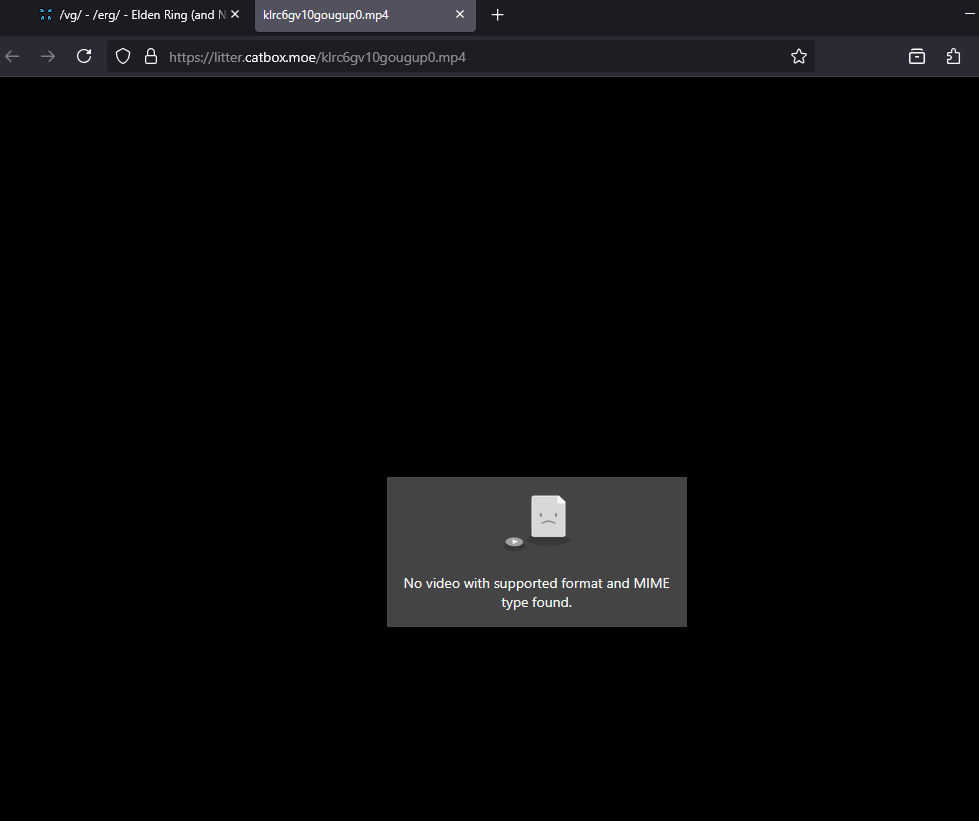Close the /vg/ Elden Ring tab
This screenshot has width=979, height=821.
pos(235,14)
